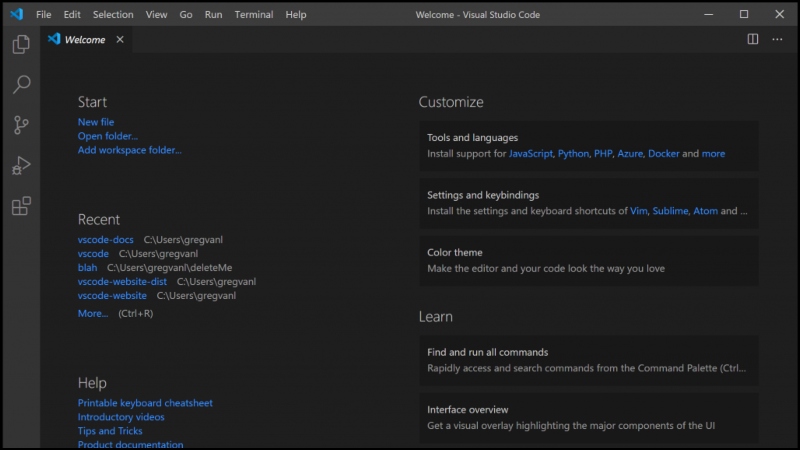800x450 pixels.
Task: Maximize the VS Code window
Action: (744, 14)
